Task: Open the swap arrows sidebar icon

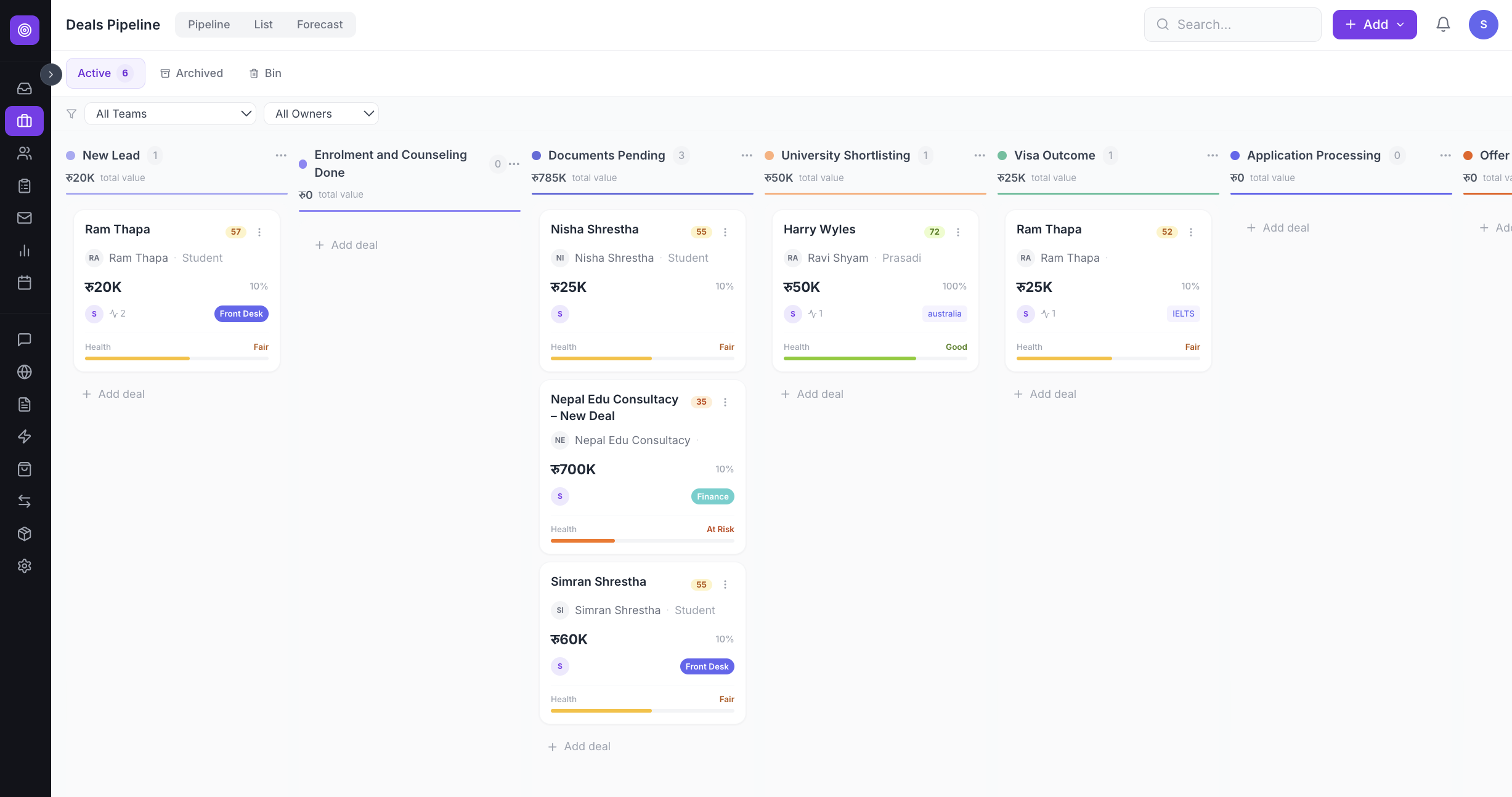Action: pos(25,501)
